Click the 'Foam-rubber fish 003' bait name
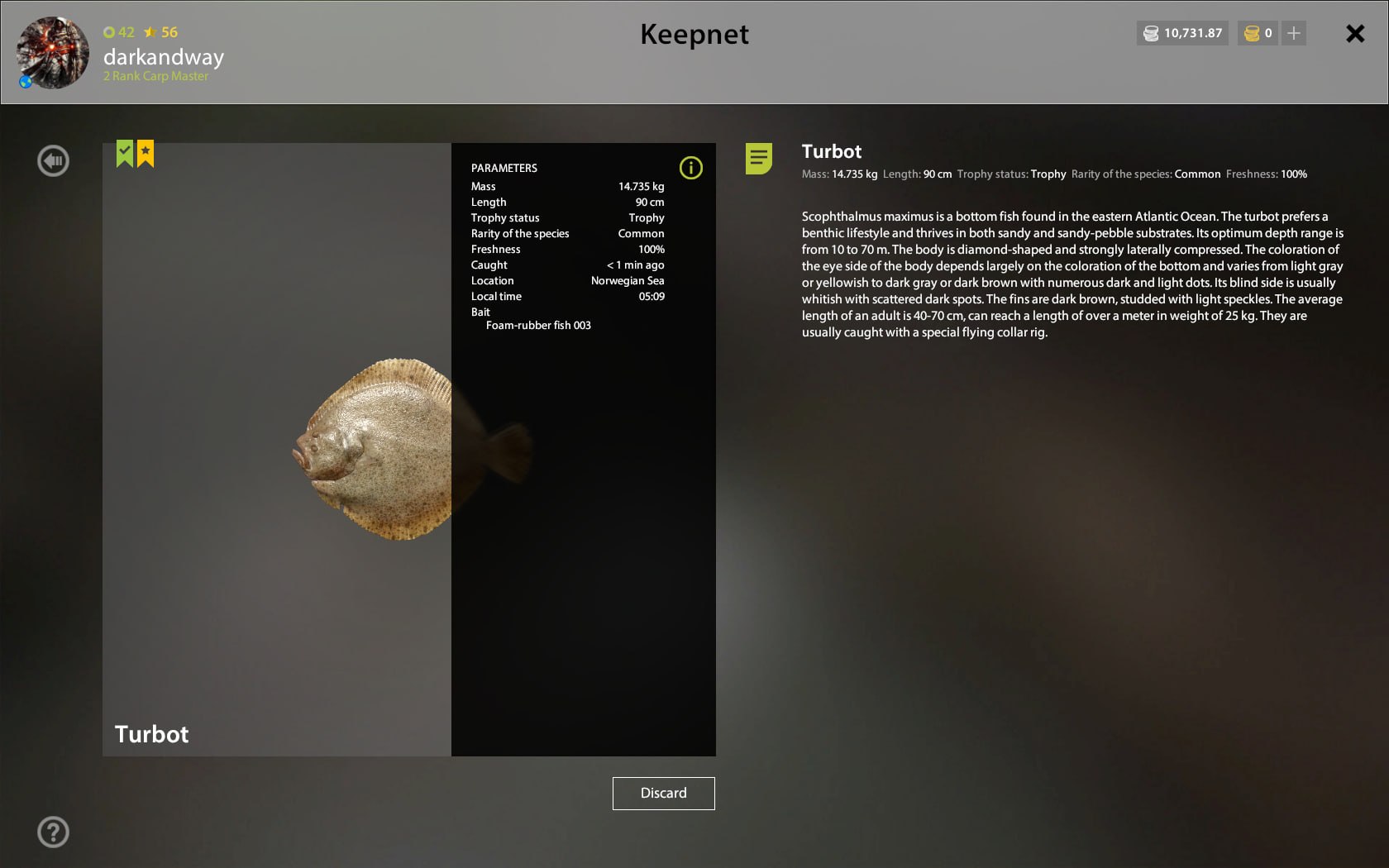 coord(538,325)
